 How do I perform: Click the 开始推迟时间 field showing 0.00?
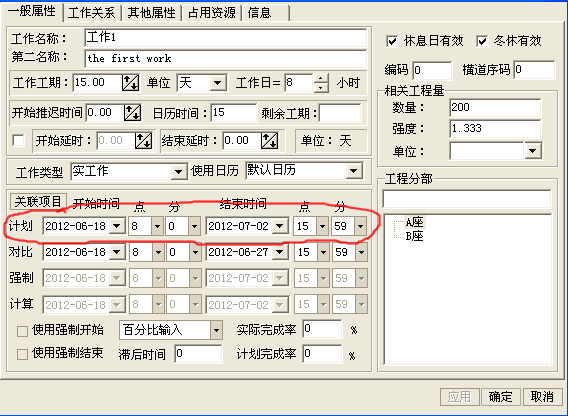pyautogui.click(x=105, y=113)
